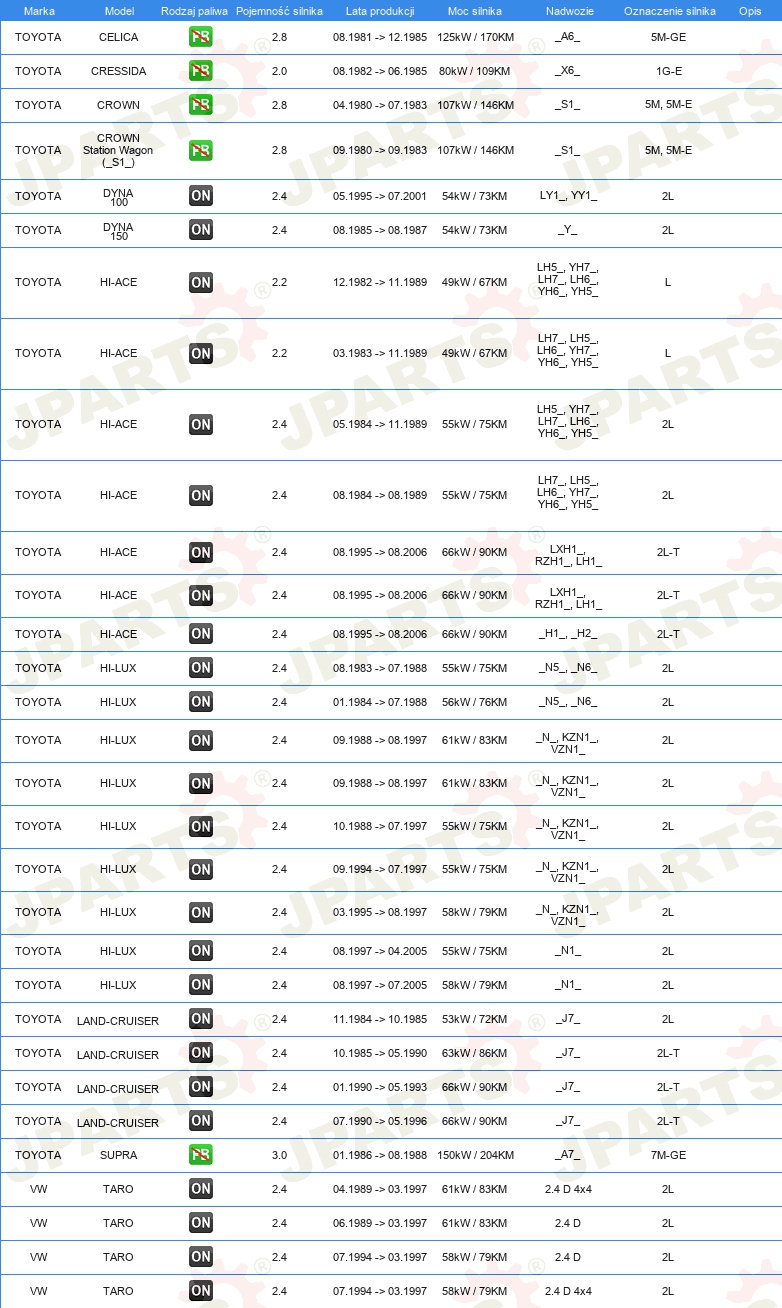Click ON icon in HI-LUX 09.1994 row
This screenshot has width=782, height=1308.
point(201,869)
